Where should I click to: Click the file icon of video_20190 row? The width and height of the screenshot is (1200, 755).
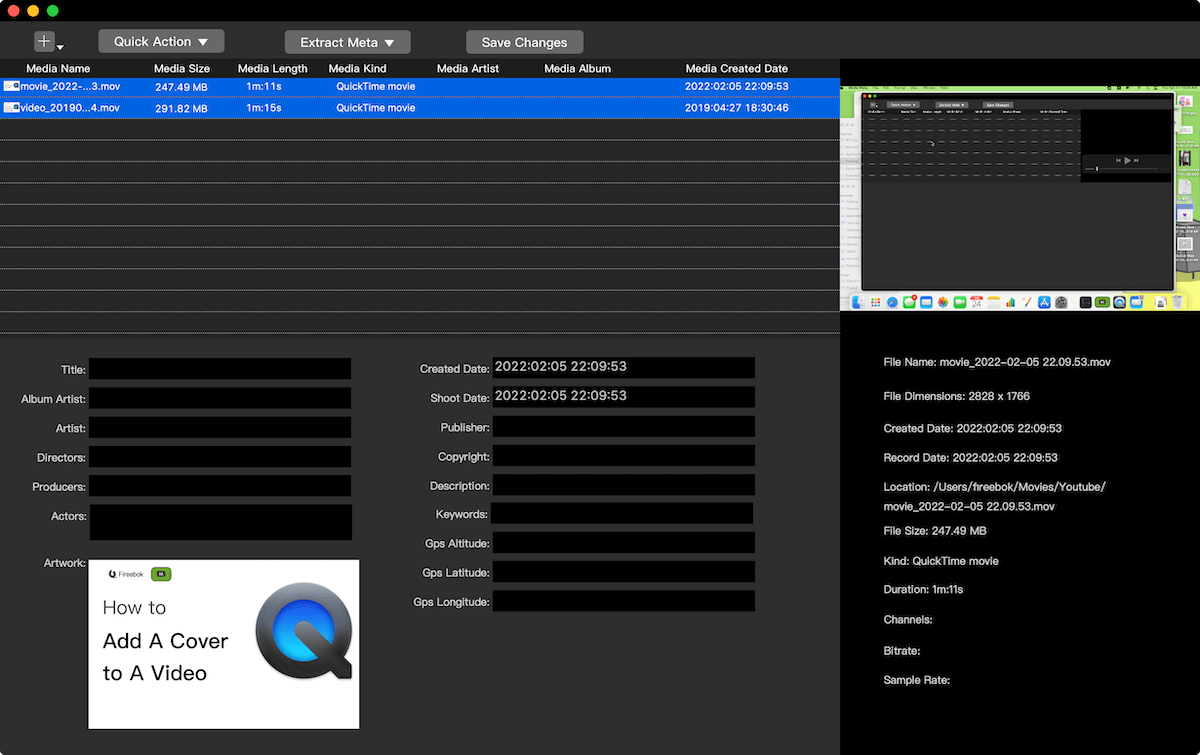11,107
